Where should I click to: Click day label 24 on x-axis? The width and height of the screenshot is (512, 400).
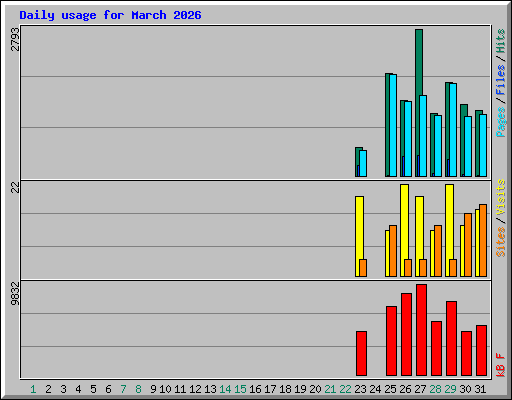point(375,389)
